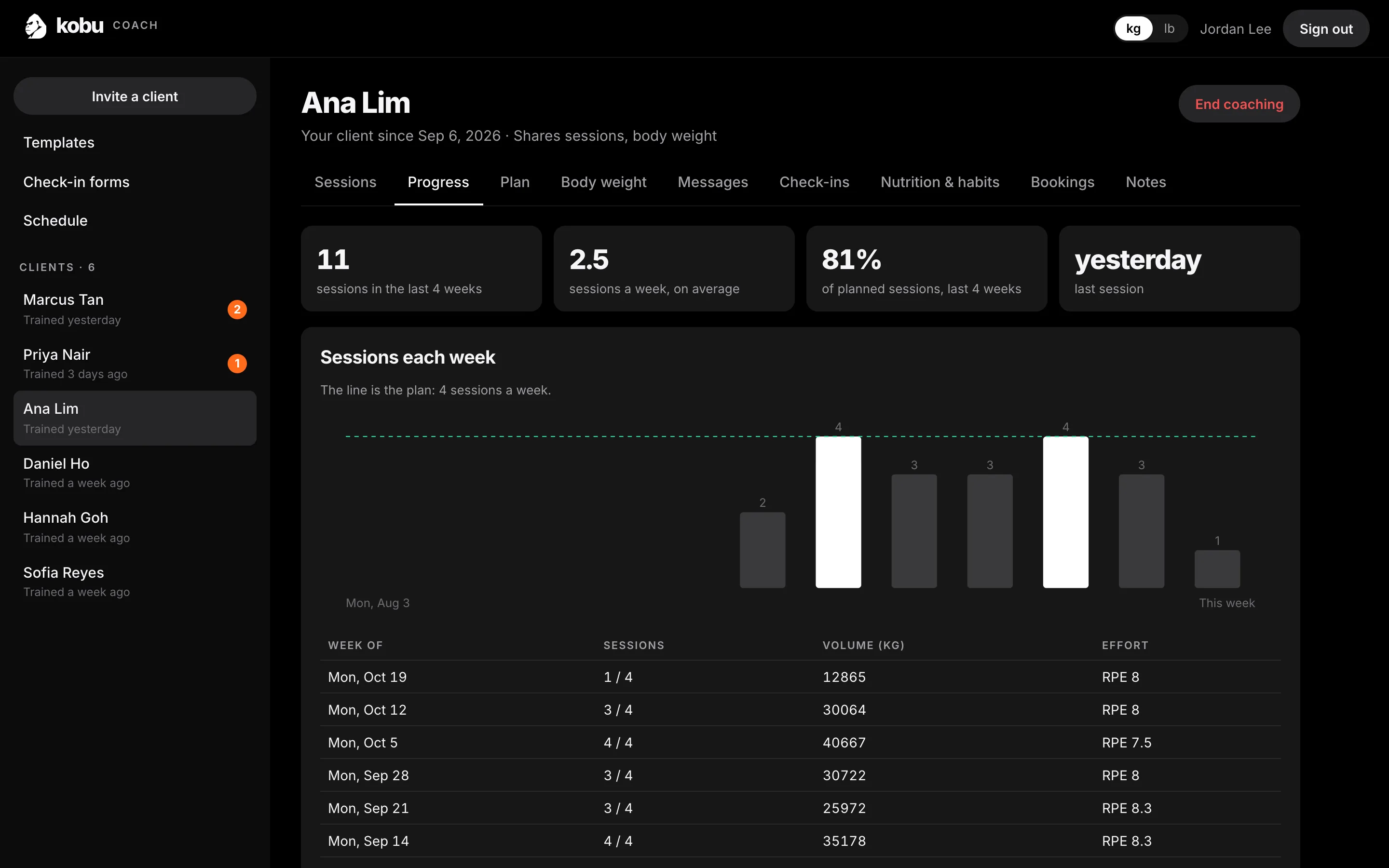Show the Notes tab
Viewport: 1389px width, 868px height.
click(1145, 182)
